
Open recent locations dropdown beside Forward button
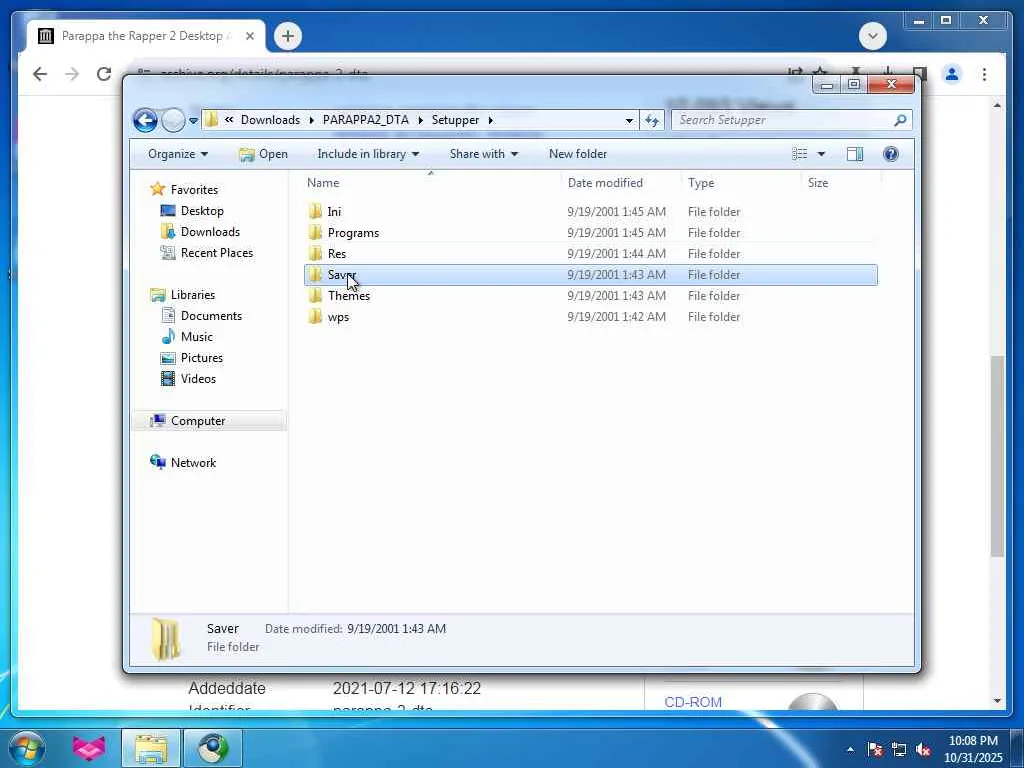tap(193, 121)
